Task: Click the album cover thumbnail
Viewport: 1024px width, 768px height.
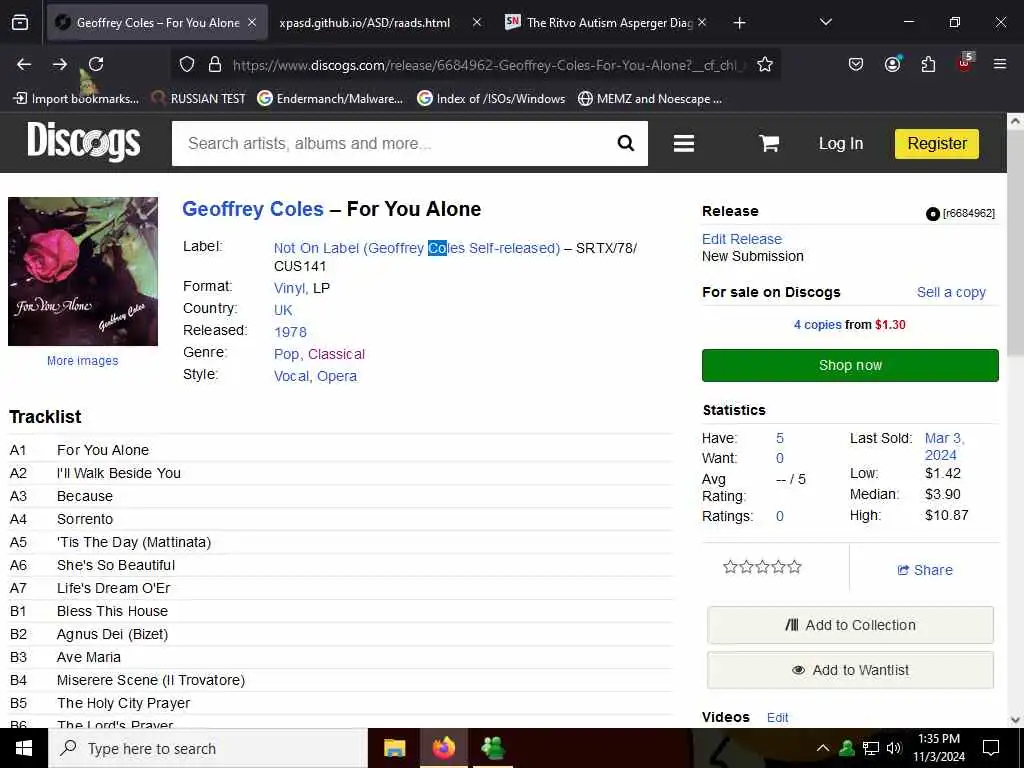Action: tap(83, 271)
